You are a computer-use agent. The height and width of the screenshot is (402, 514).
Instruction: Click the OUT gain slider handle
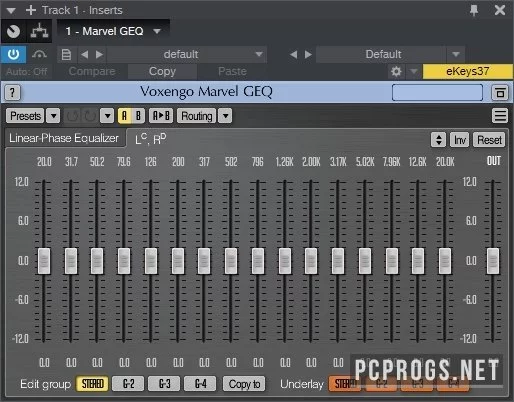tap(493, 261)
